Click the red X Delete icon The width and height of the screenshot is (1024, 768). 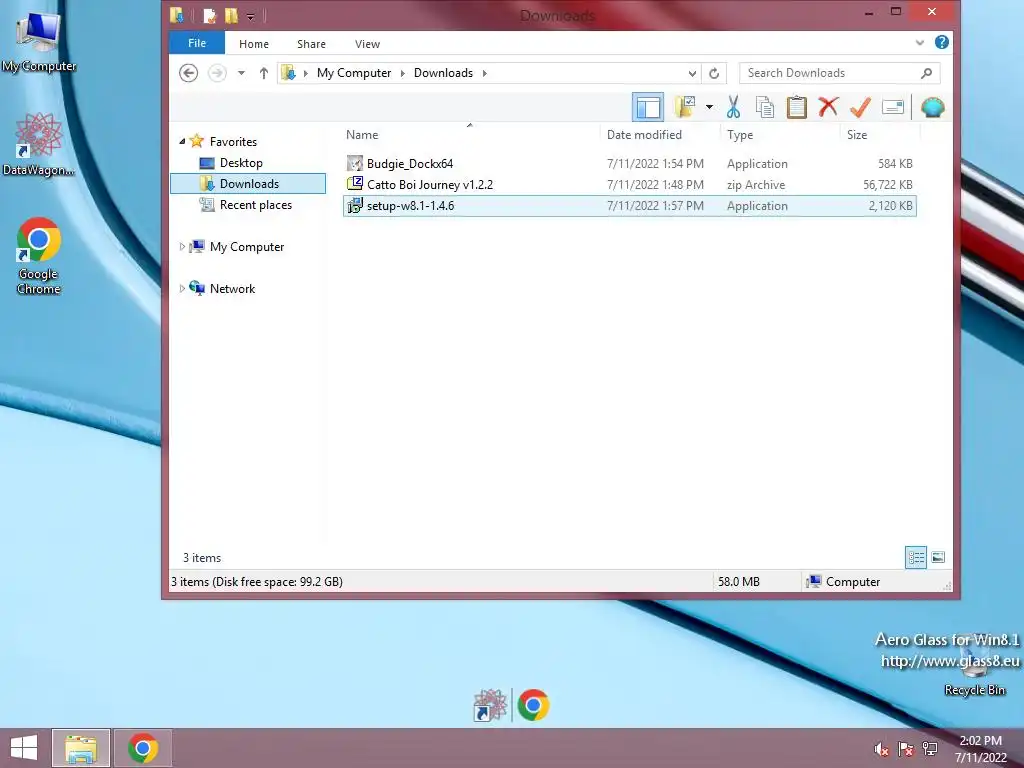[x=828, y=106]
